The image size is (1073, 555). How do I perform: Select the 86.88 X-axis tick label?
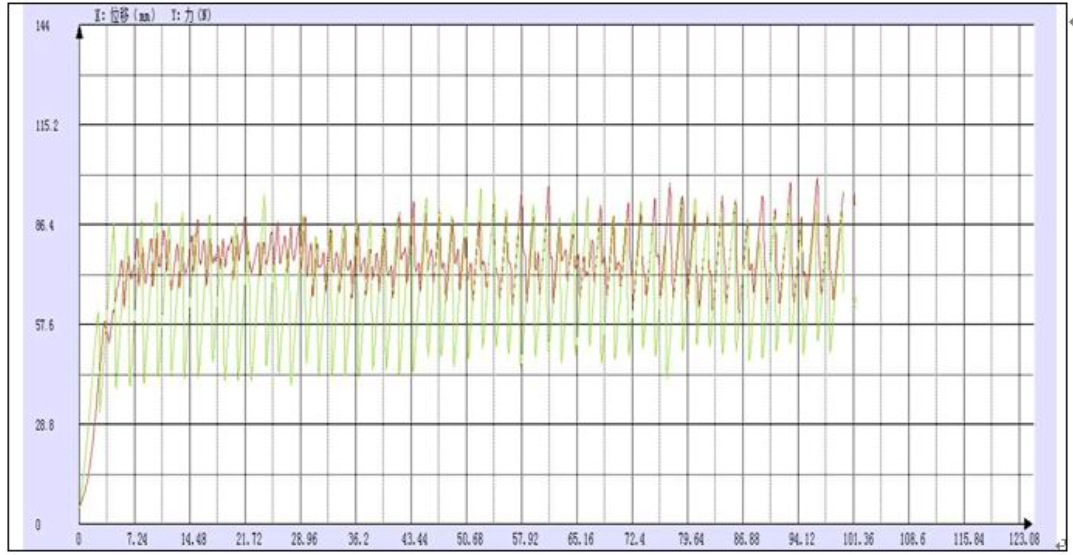click(x=744, y=540)
